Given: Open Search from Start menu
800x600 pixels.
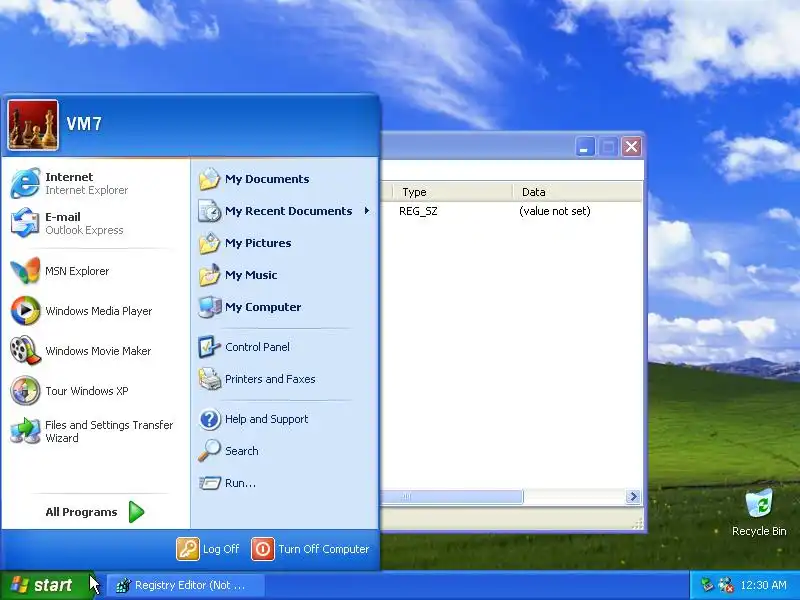Looking at the screenshot, I should [x=285, y=451].
